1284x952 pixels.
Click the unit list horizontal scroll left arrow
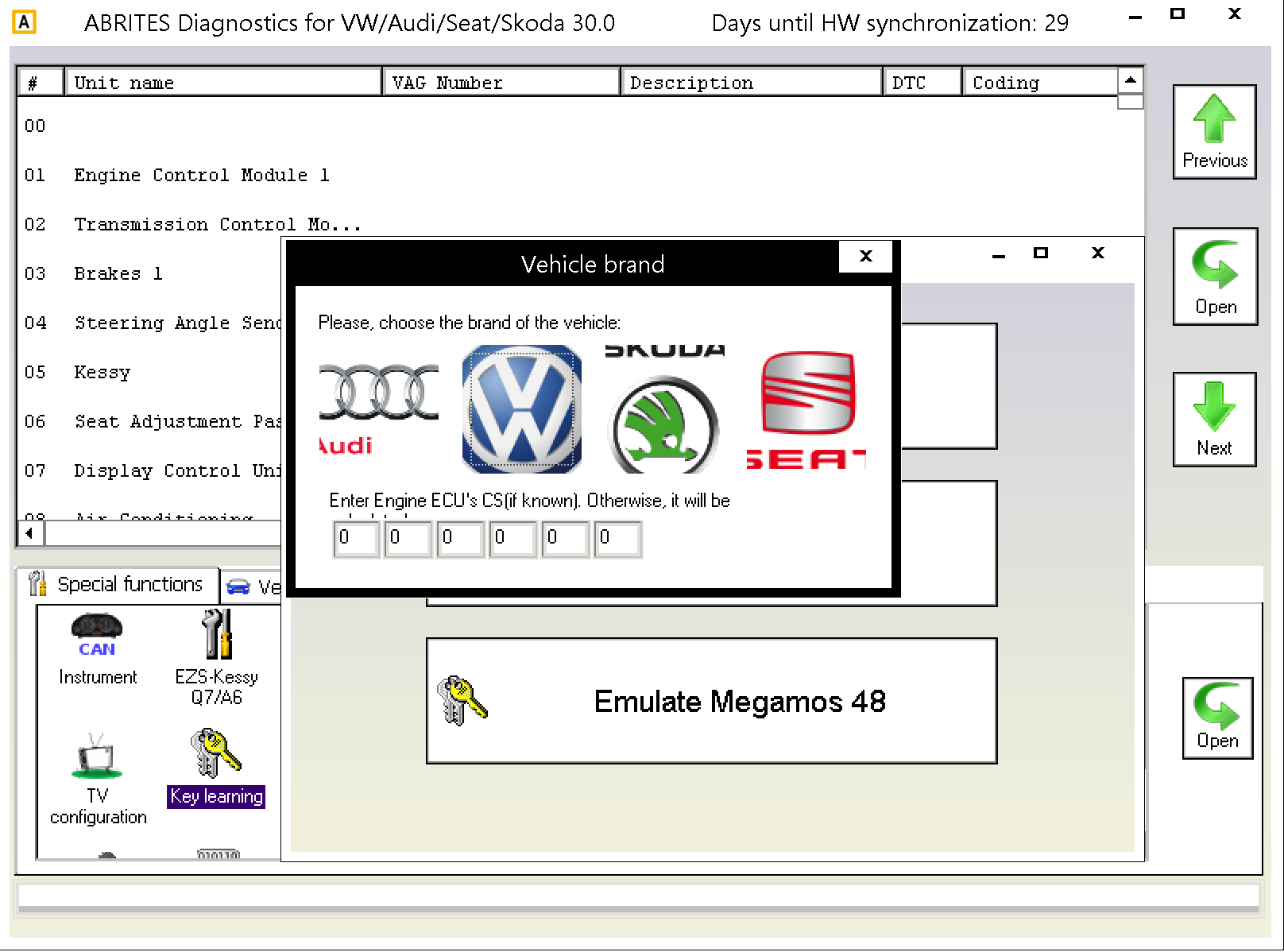coord(30,534)
